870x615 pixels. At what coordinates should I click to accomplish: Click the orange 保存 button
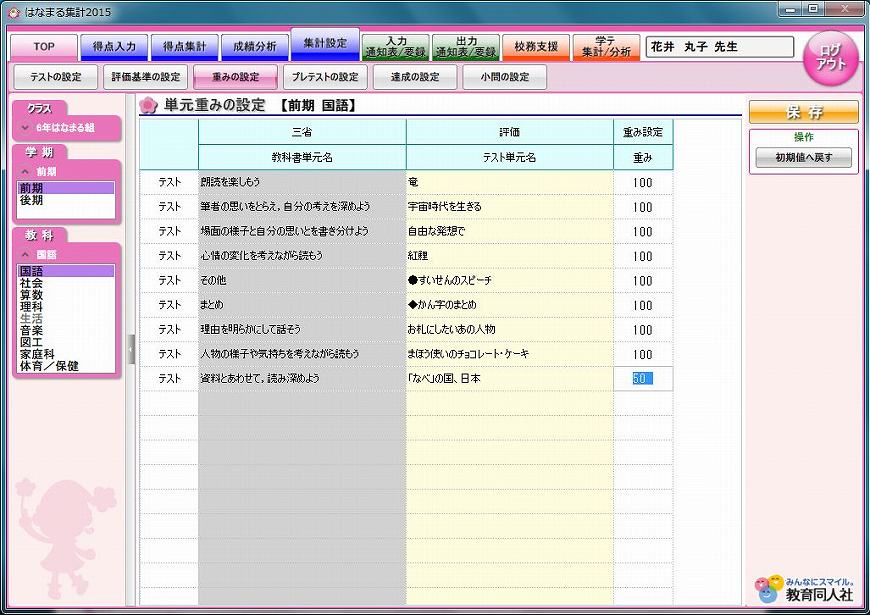803,112
